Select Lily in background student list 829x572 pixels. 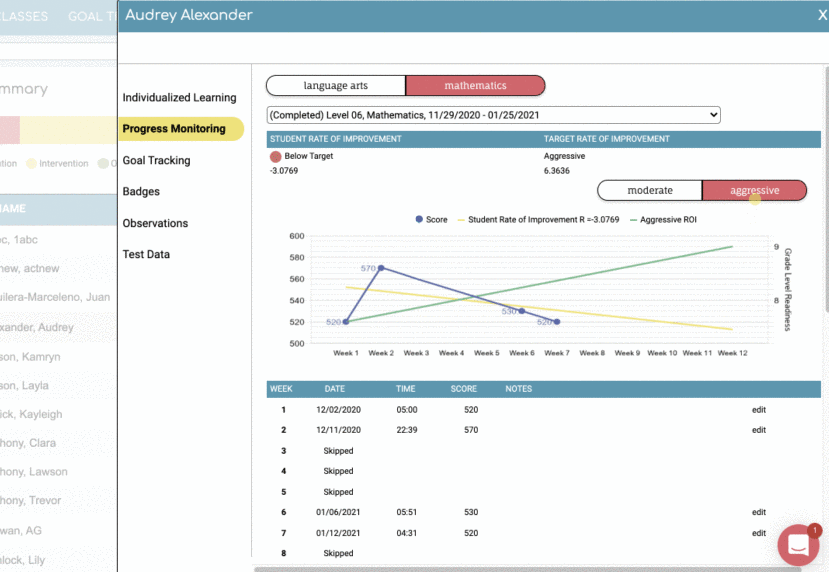[x=23, y=560]
